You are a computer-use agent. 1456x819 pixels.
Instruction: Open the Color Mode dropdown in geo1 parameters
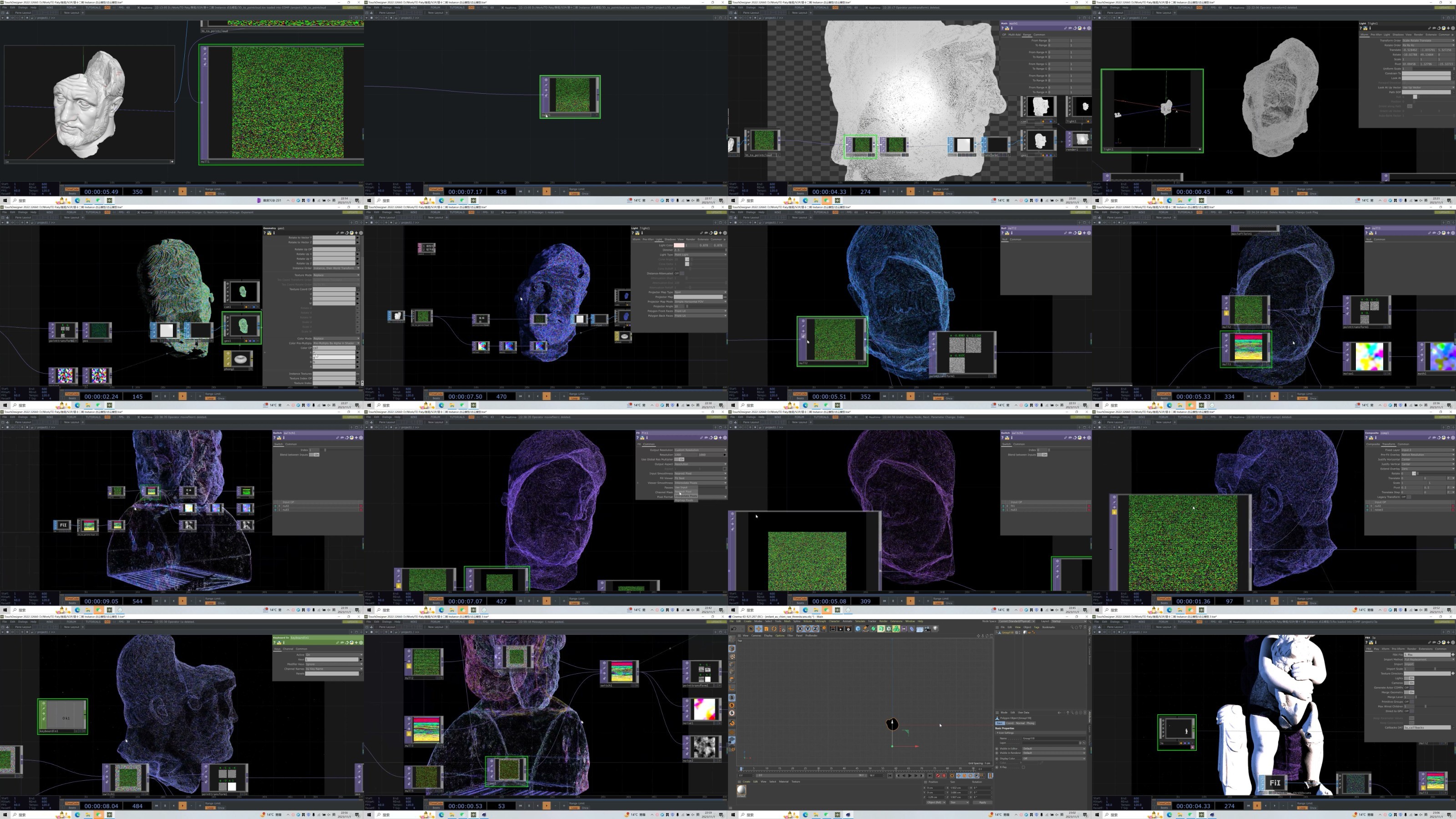coord(336,339)
